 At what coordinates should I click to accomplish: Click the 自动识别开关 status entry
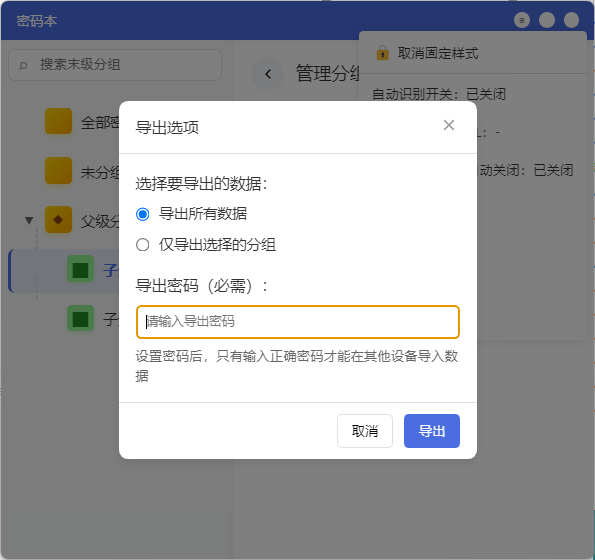[439, 94]
